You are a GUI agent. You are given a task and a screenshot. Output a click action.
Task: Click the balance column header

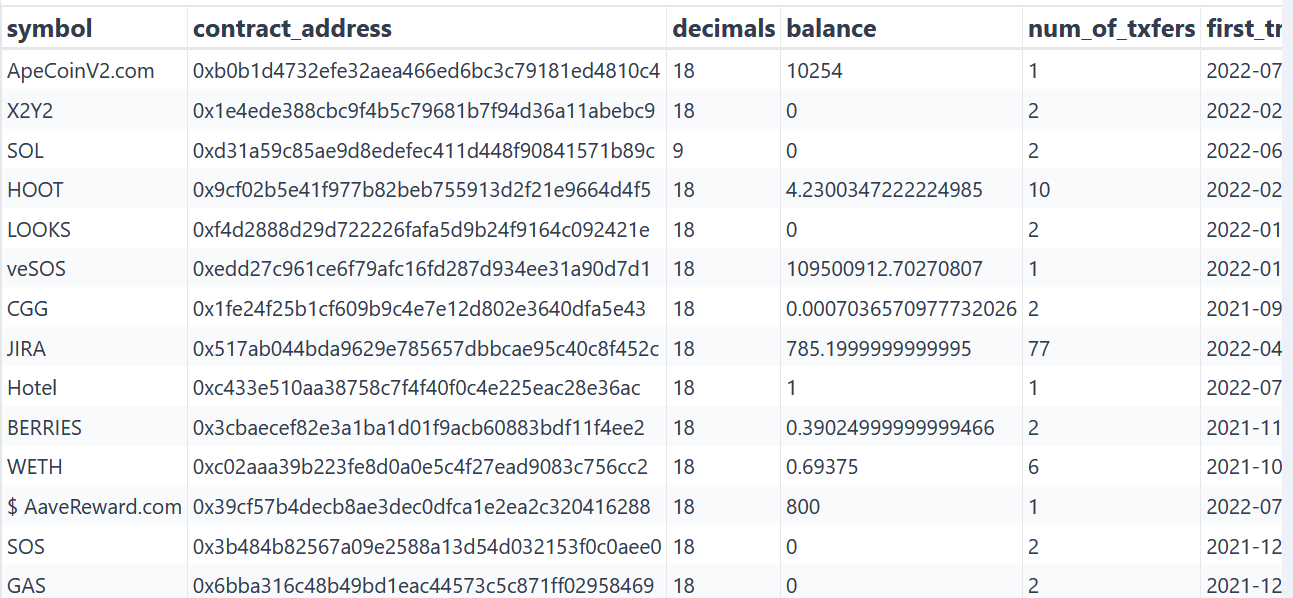tap(832, 29)
